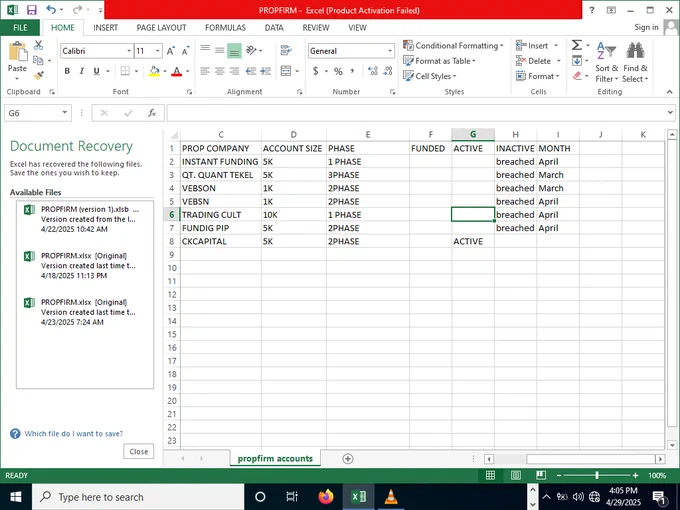This screenshot has width=680, height=510.
Task: Click the Increase Indent icon
Action: (265, 71)
